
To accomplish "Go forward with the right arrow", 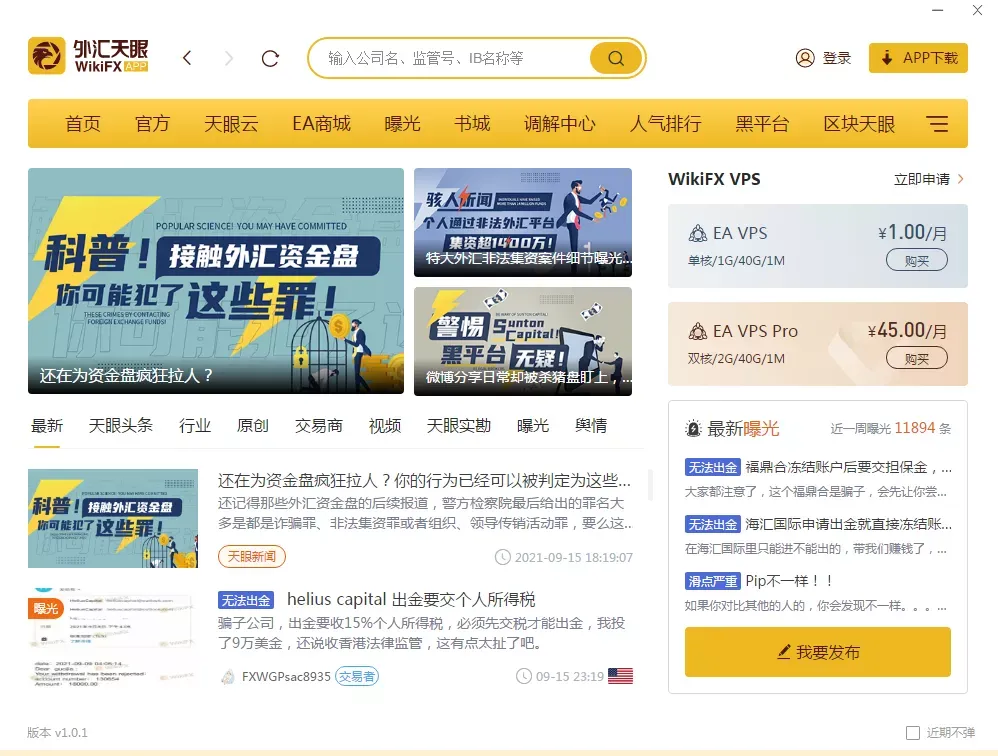I will pos(229,58).
